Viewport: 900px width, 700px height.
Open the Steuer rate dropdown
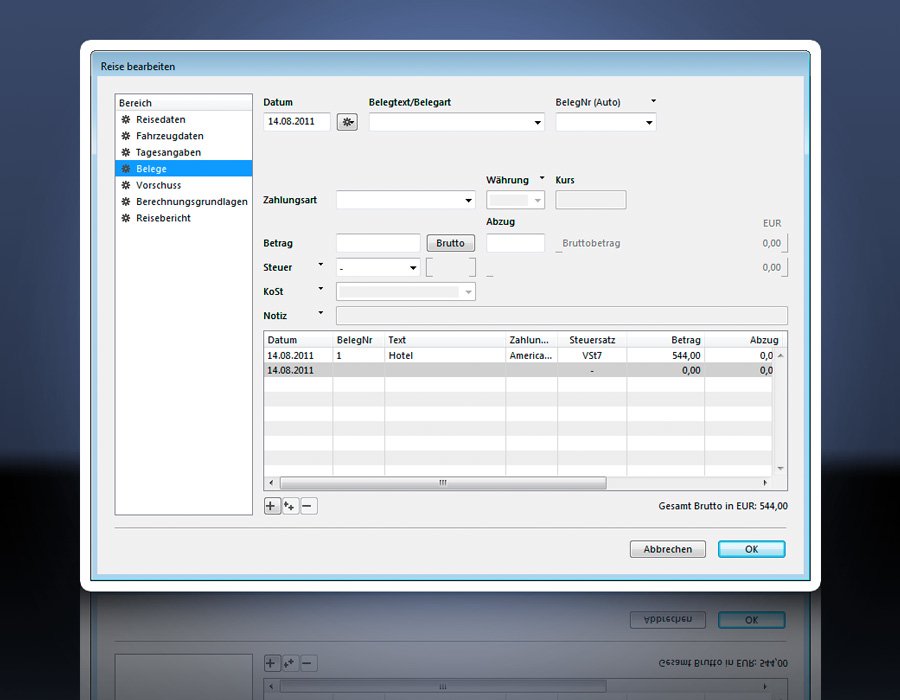click(x=413, y=268)
